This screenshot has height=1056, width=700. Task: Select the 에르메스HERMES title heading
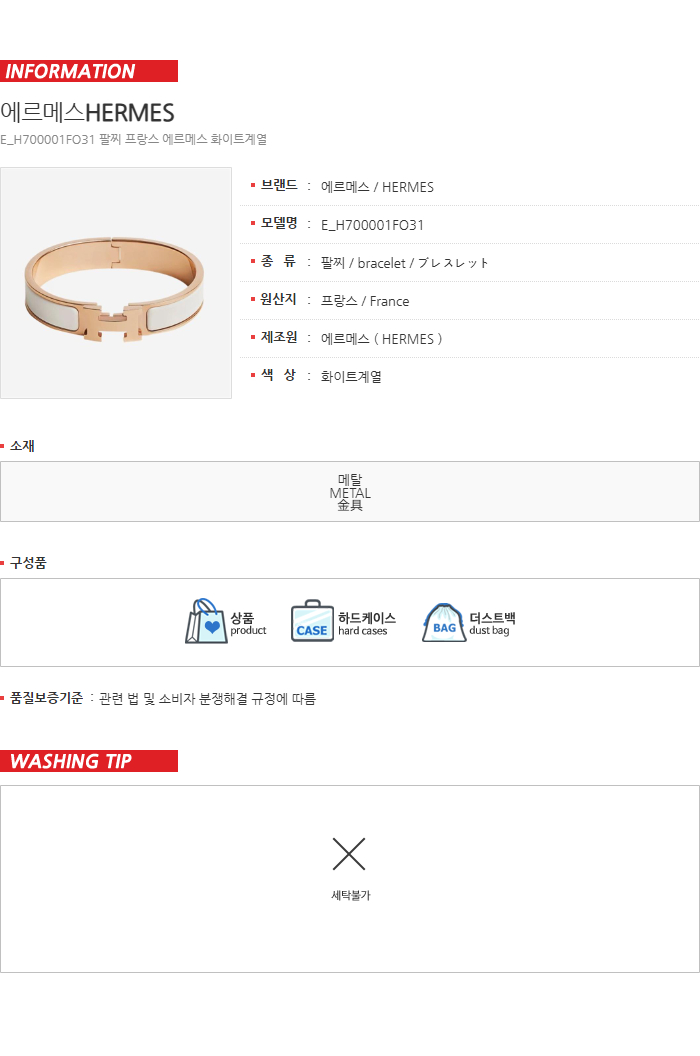88,112
